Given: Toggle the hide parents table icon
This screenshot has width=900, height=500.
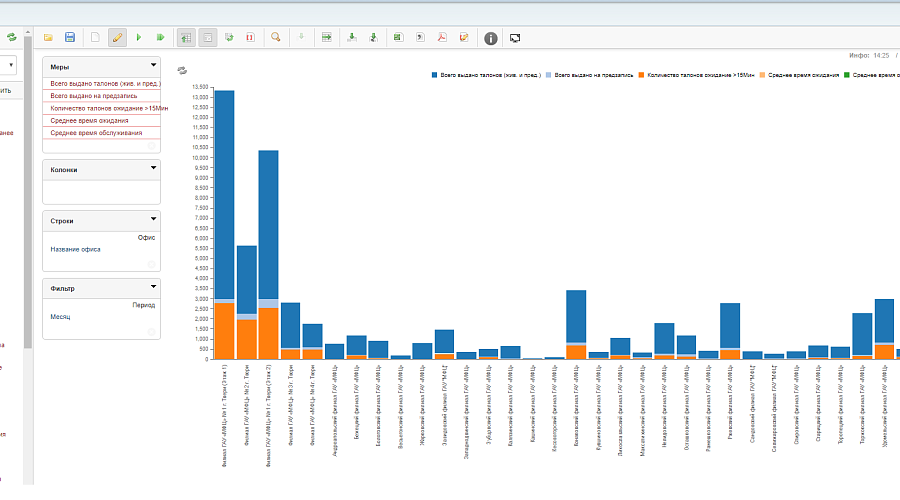Looking at the screenshot, I should click(x=185, y=38).
